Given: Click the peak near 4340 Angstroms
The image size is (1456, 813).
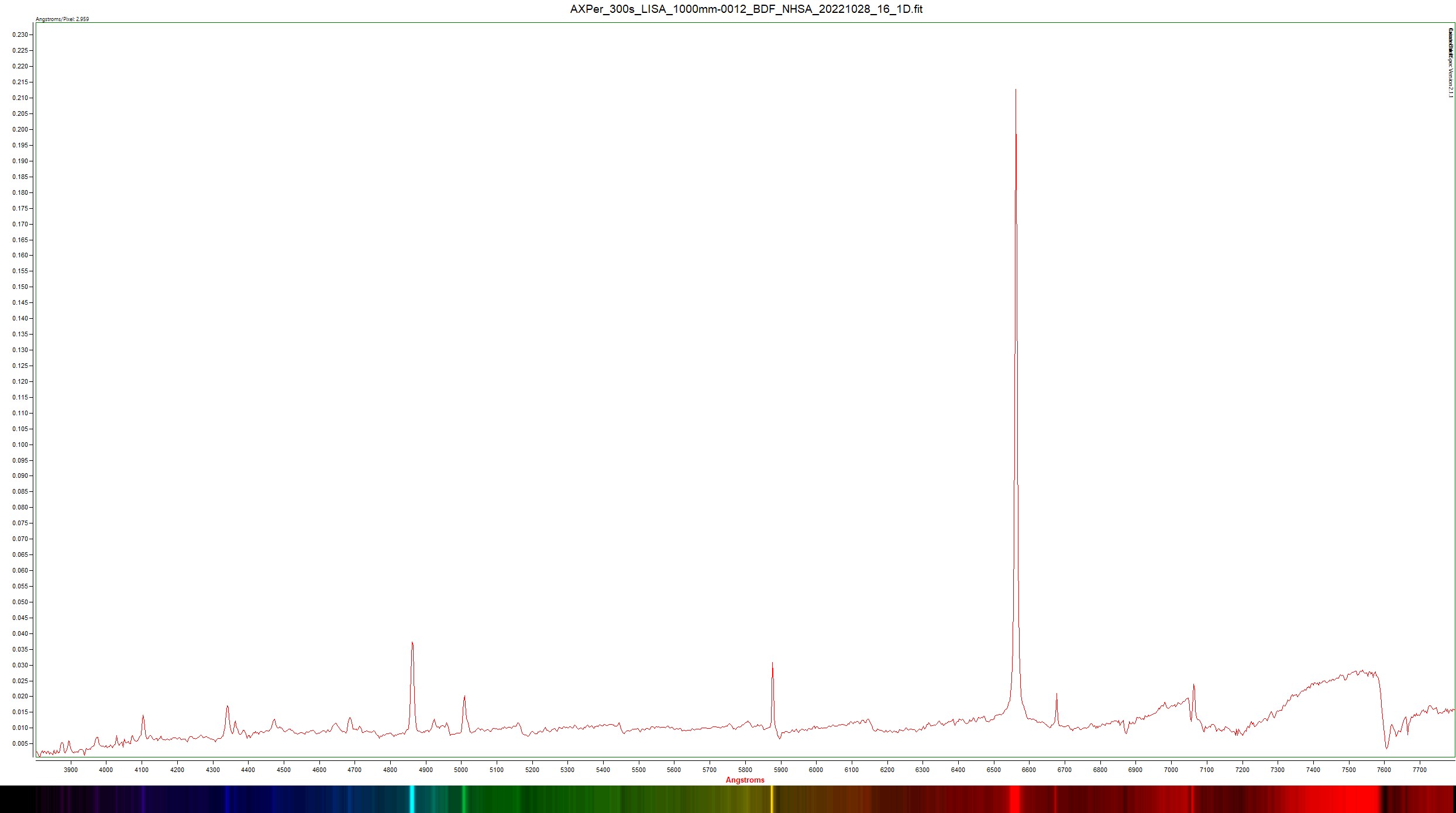Looking at the screenshot, I should coord(227,707).
